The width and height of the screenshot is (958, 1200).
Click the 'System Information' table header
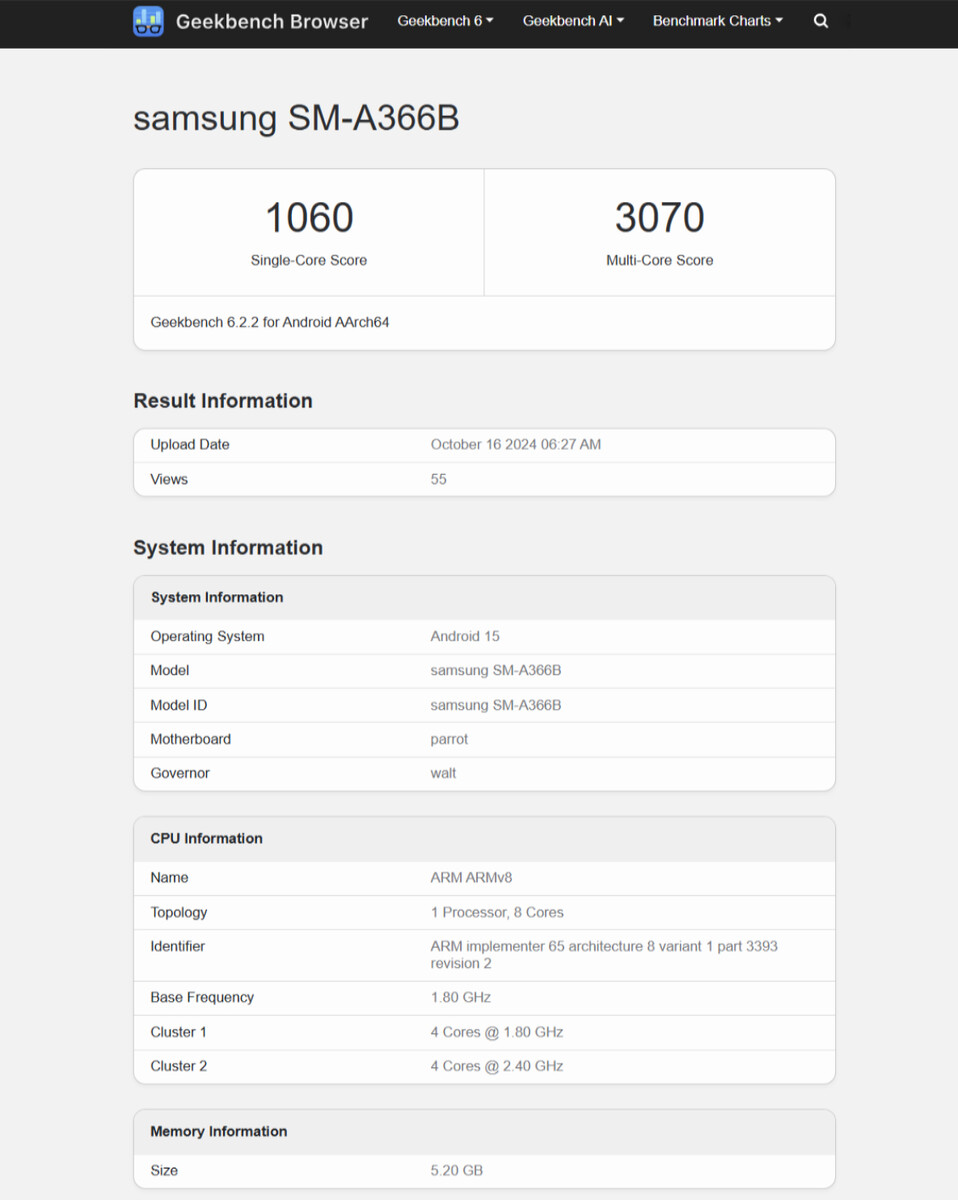click(217, 598)
